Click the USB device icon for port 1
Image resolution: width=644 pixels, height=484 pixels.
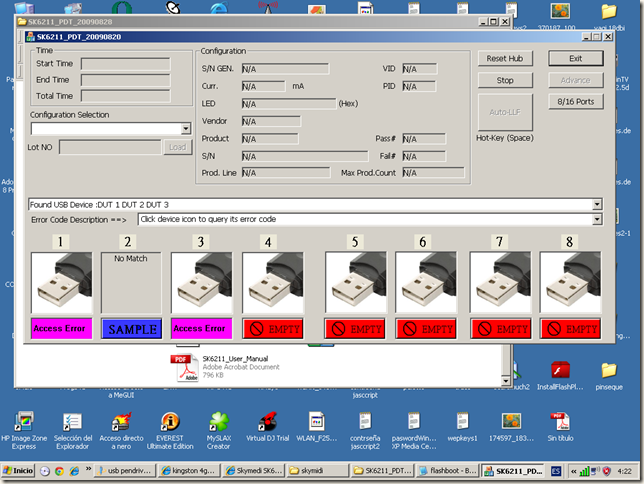click(62, 283)
